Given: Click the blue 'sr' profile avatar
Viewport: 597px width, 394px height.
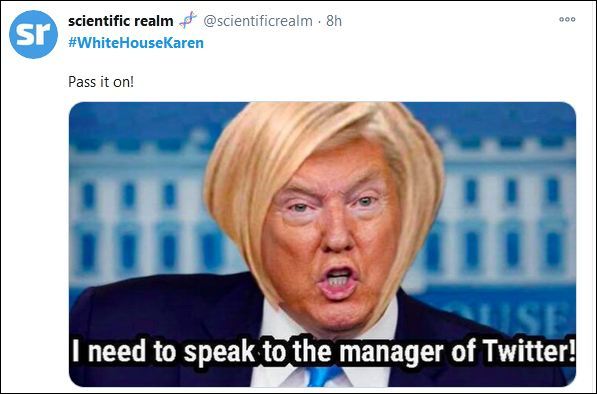Looking at the screenshot, I should point(33,34).
